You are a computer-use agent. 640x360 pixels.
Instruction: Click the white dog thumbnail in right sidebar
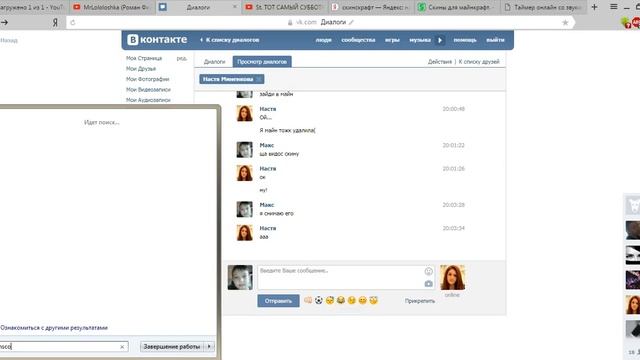point(633,205)
